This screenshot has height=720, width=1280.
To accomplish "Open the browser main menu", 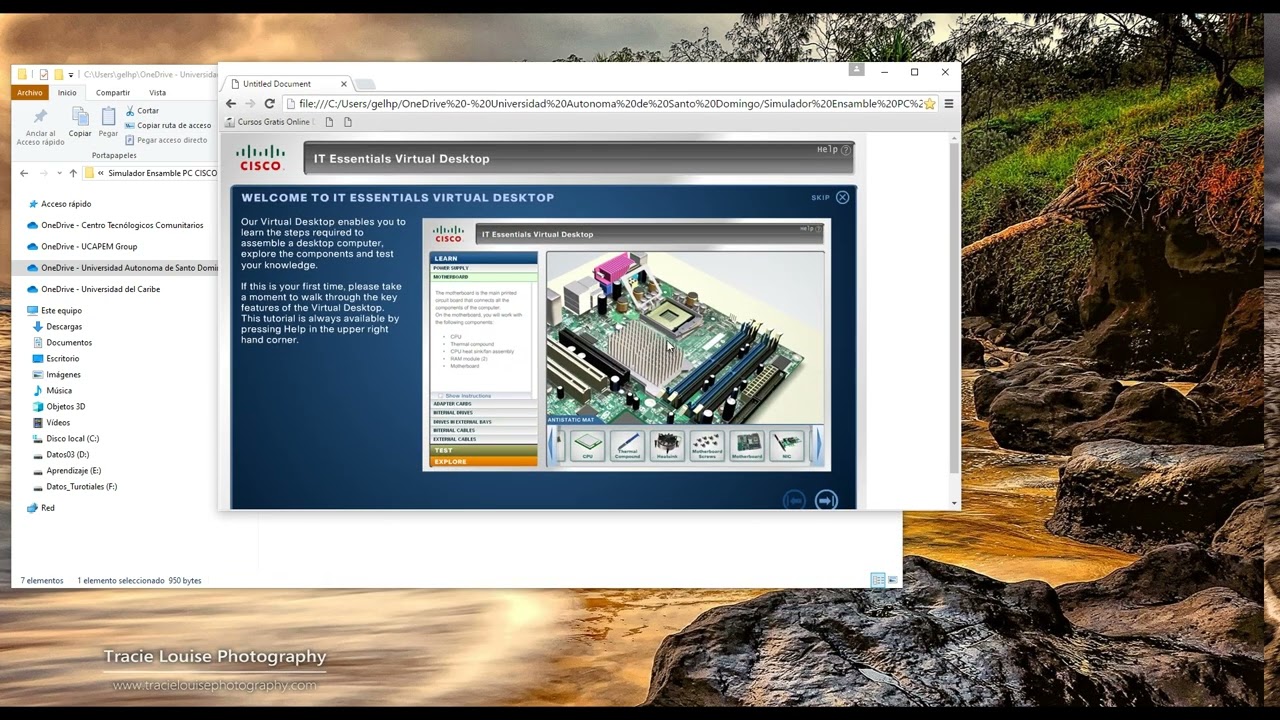I will (949, 103).
